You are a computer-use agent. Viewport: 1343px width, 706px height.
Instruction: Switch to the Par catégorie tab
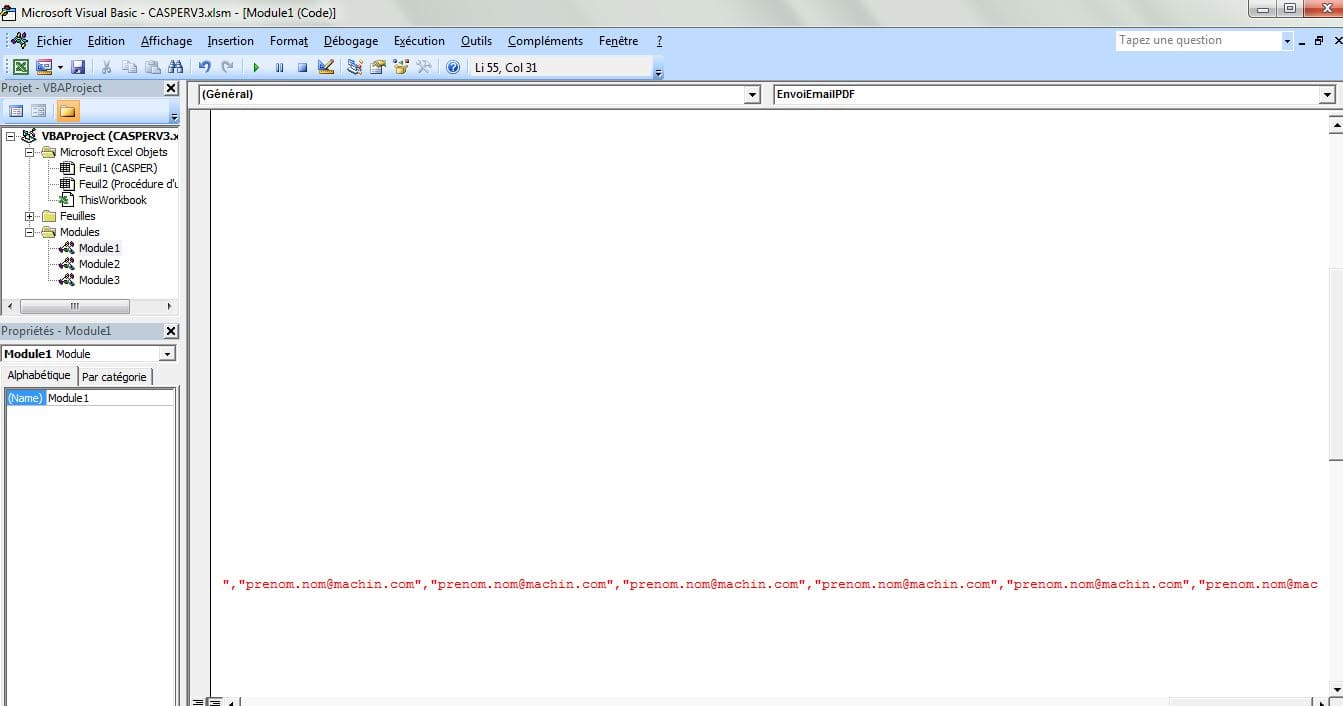pos(114,377)
